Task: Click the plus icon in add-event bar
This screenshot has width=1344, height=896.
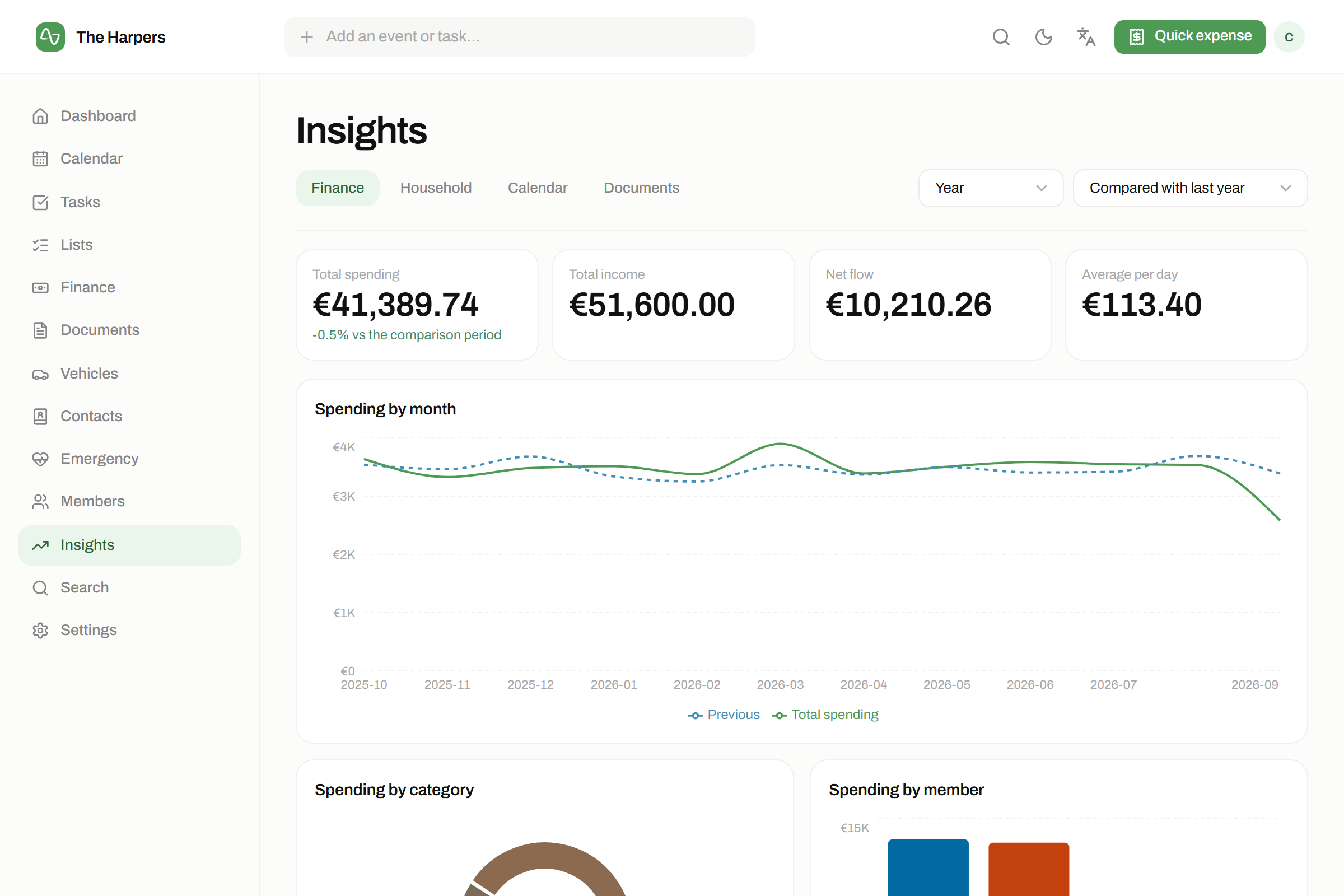Action: pyautogui.click(x=307, y=37)
